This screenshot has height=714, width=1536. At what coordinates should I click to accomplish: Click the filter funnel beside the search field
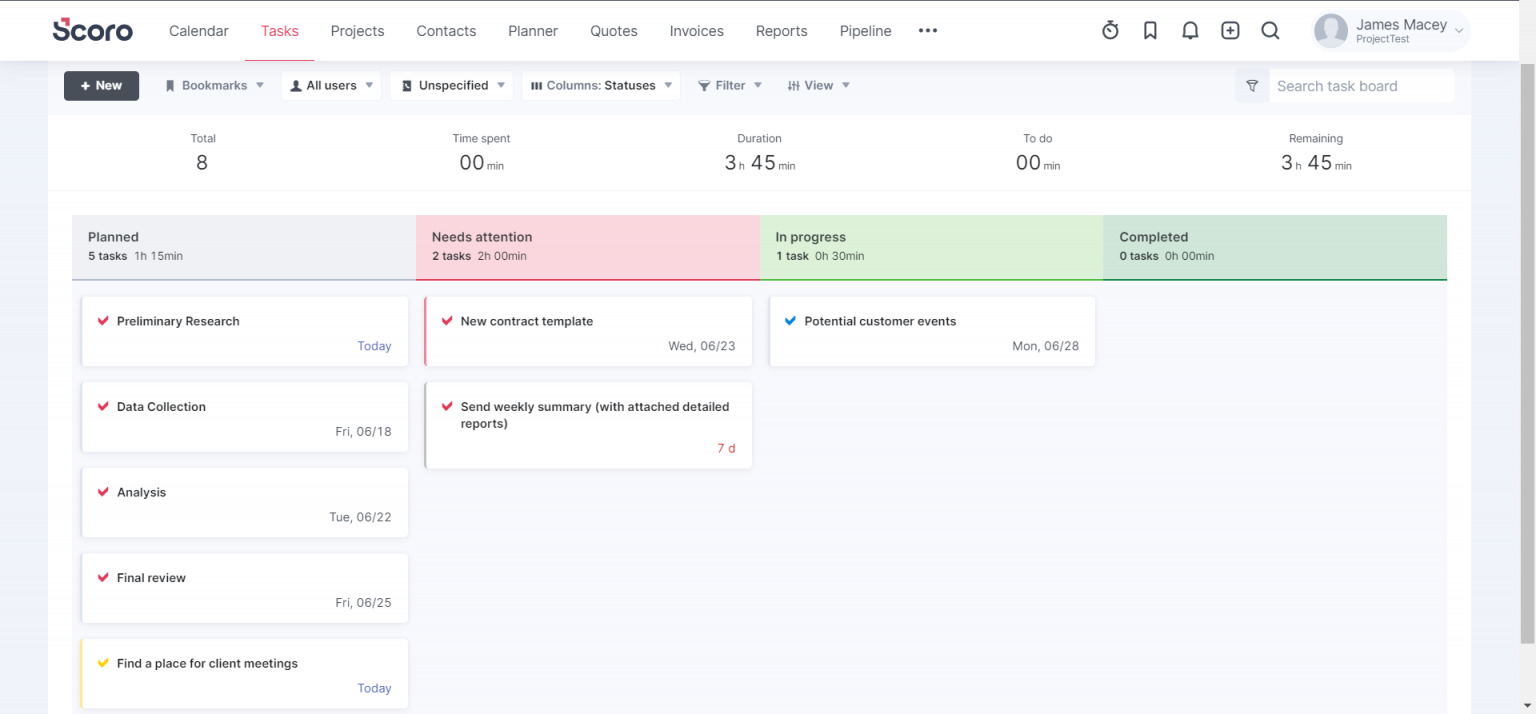click(1251, 86)
